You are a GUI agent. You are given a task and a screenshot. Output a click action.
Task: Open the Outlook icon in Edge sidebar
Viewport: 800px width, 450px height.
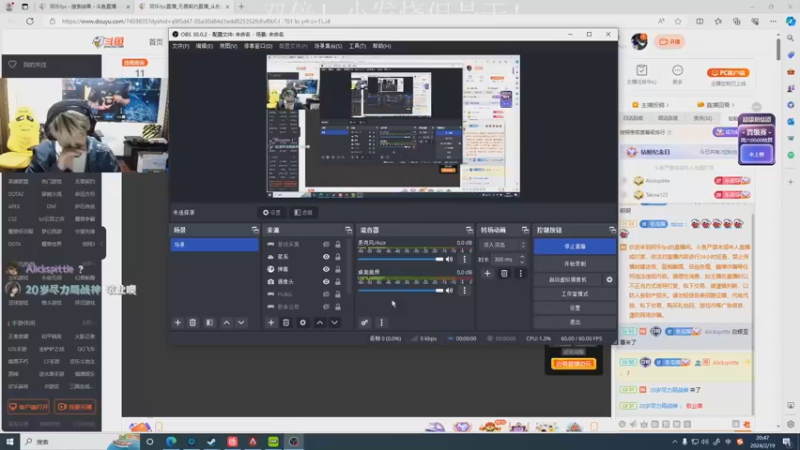(x=790, y=121)
